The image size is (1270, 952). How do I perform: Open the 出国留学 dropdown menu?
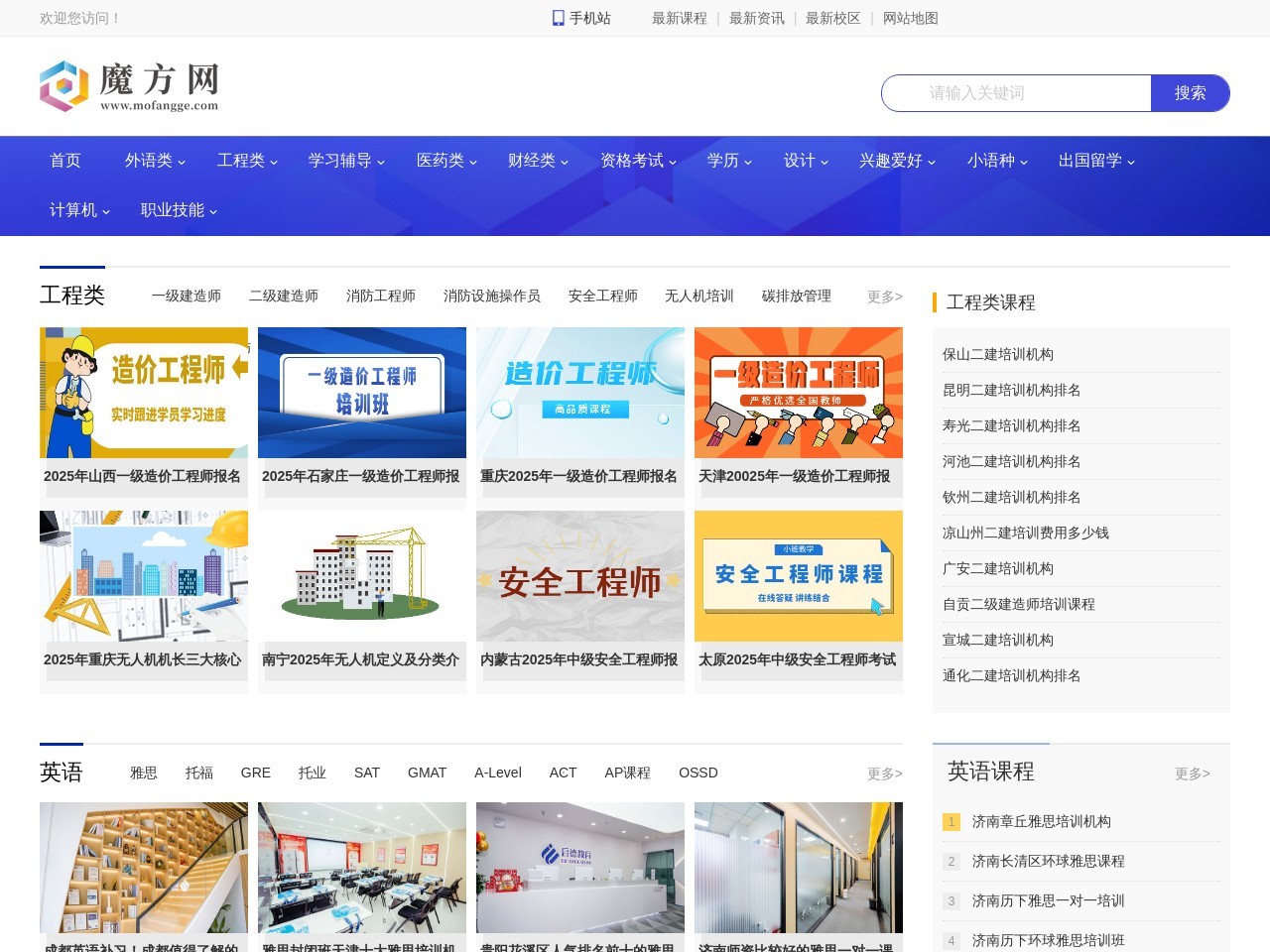(1096, 161)
